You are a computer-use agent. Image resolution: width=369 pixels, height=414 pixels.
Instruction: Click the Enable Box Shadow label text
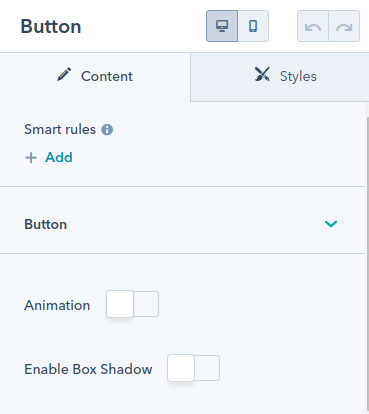(x=88, y=369)
